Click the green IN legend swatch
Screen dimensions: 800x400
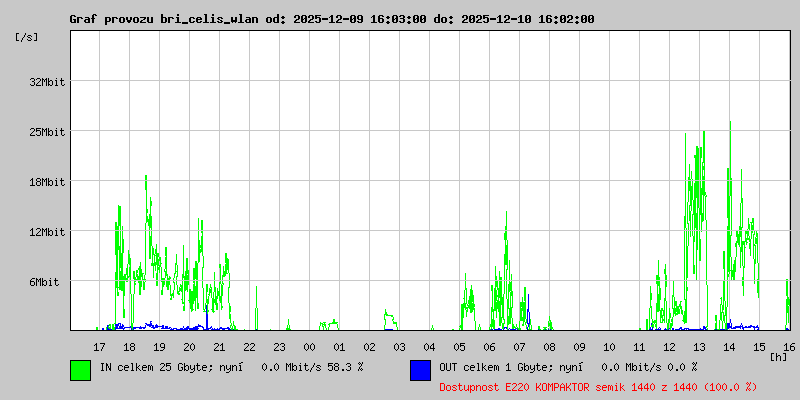(81, 370)
